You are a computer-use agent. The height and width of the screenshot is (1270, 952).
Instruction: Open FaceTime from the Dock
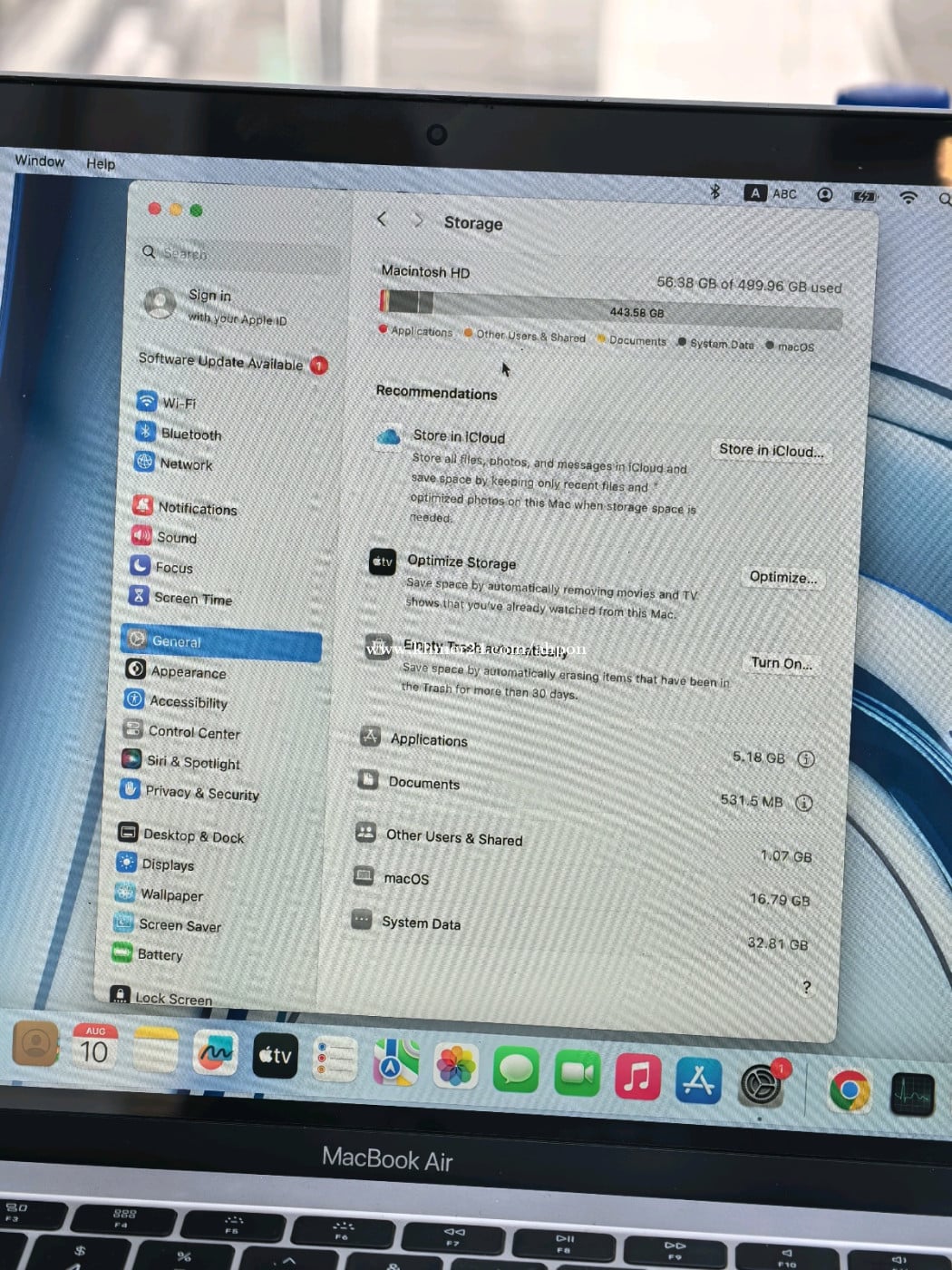577,1073
